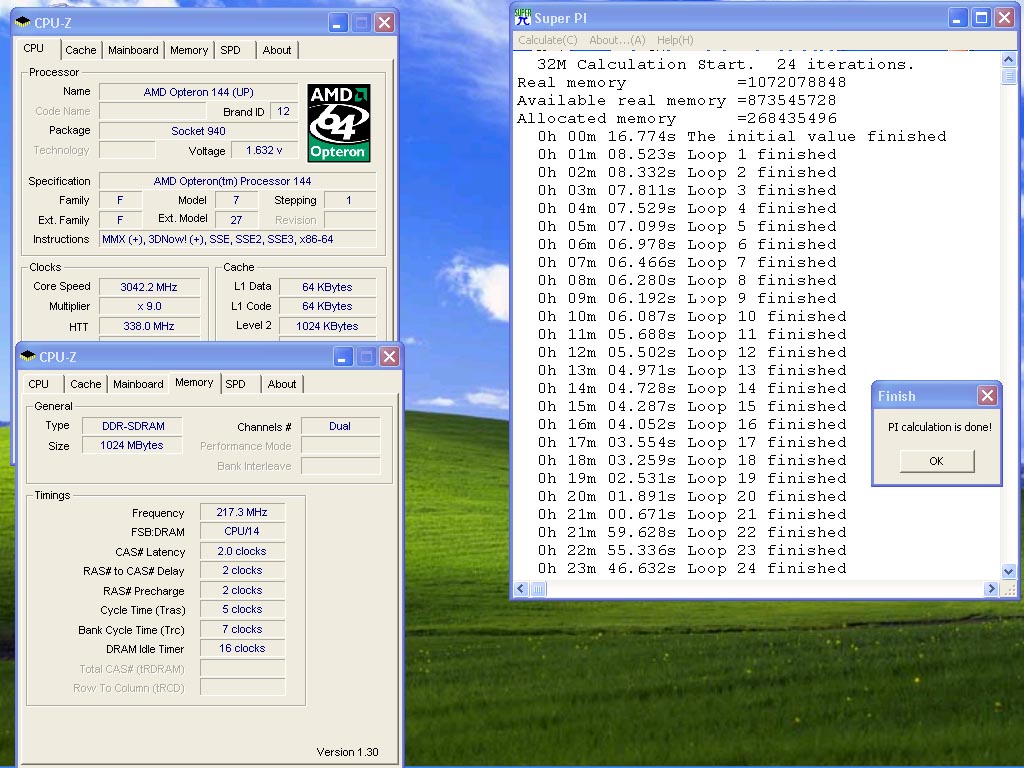Screen dimensions: 1024x768
Task: Go to About tab in upper CPU-Z window
Action: 277,50
